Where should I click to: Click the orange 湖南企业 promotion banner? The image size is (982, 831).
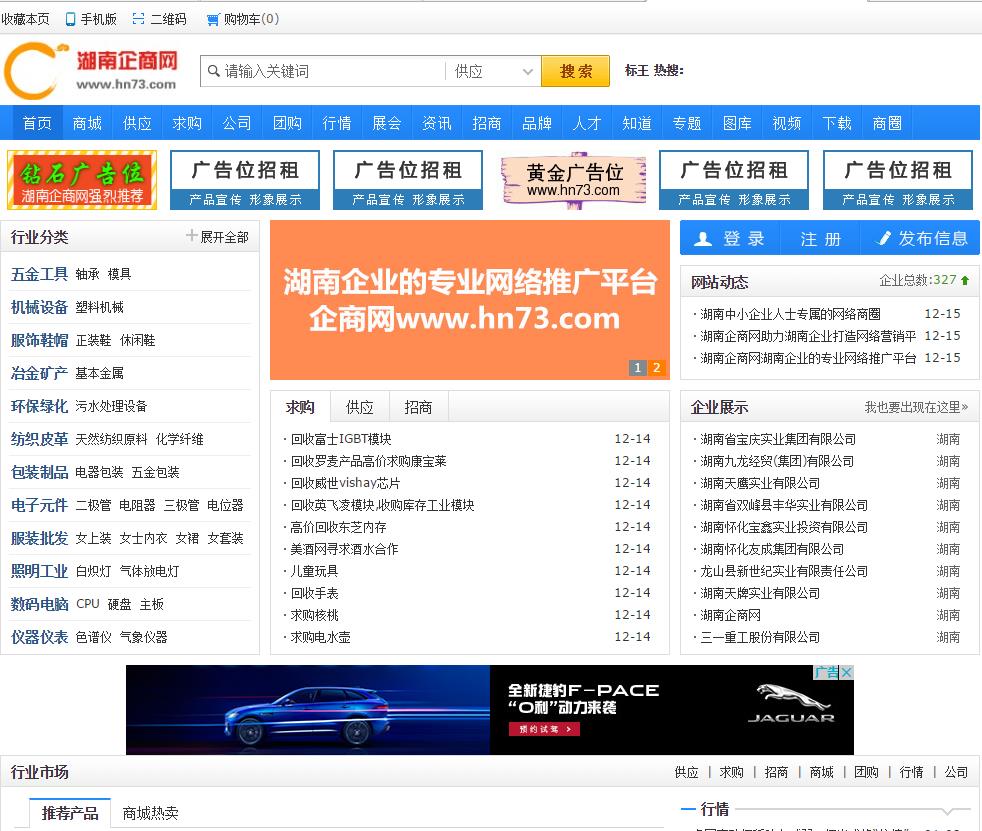point(470,300)
